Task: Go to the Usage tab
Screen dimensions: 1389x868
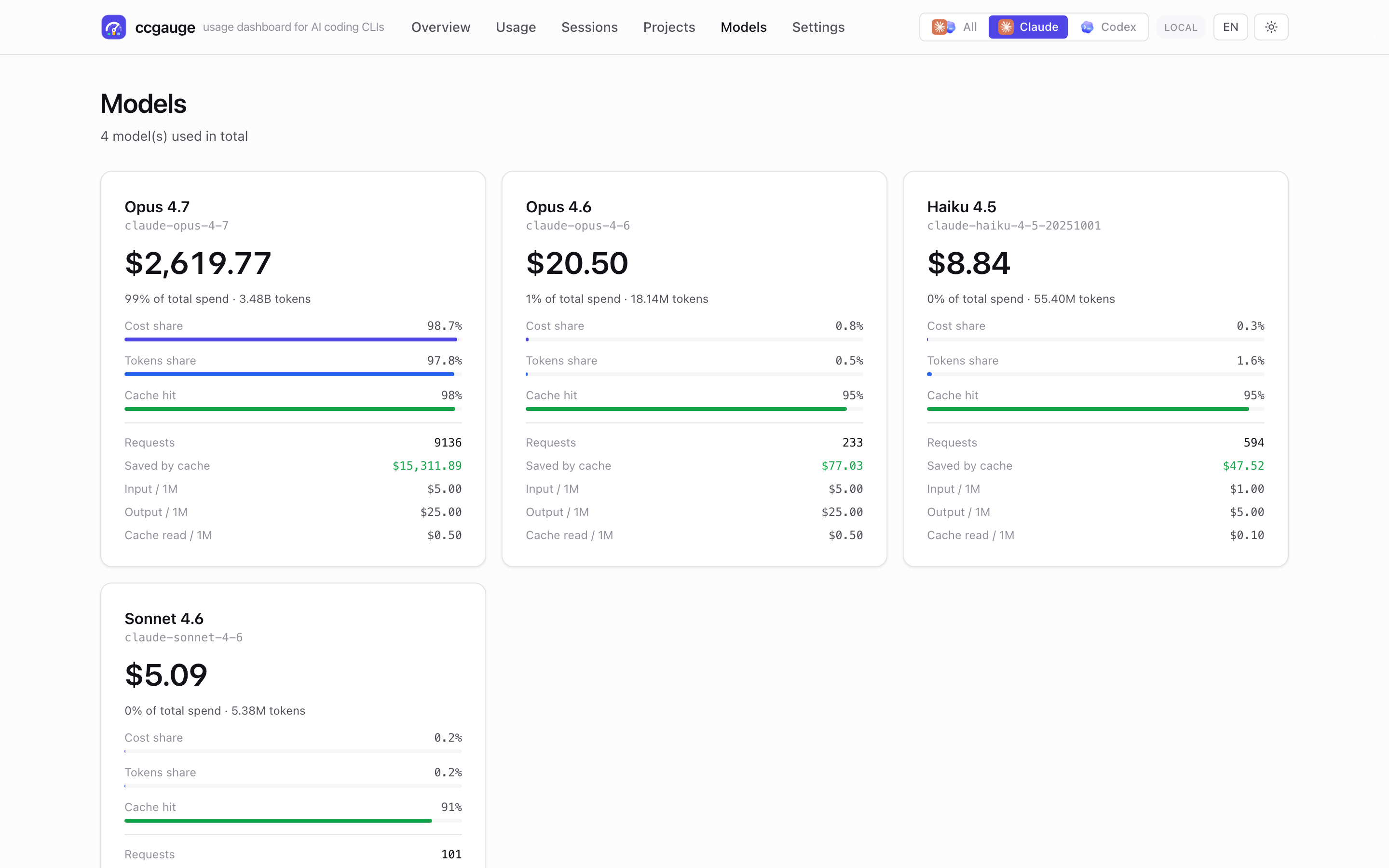Action: coord(516,27)
